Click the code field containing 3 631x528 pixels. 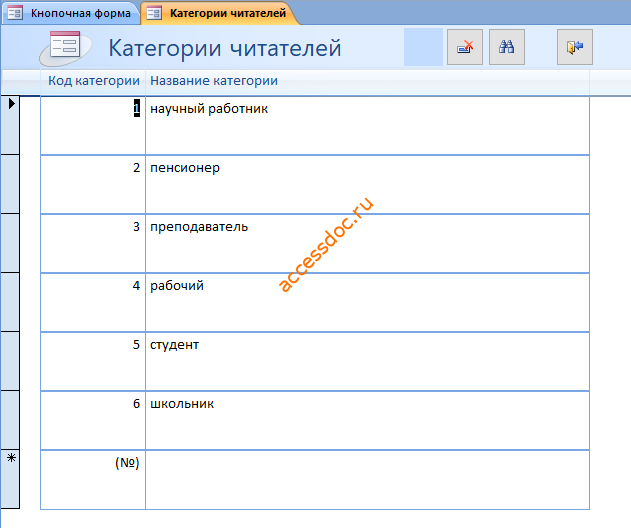93,243
